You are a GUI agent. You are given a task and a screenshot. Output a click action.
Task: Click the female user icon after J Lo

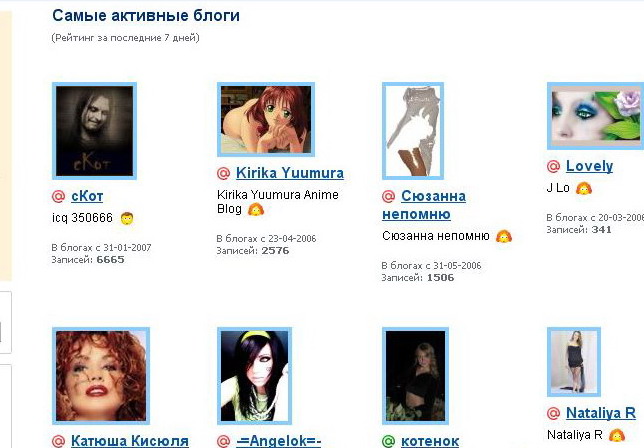(x=584, y=188)
